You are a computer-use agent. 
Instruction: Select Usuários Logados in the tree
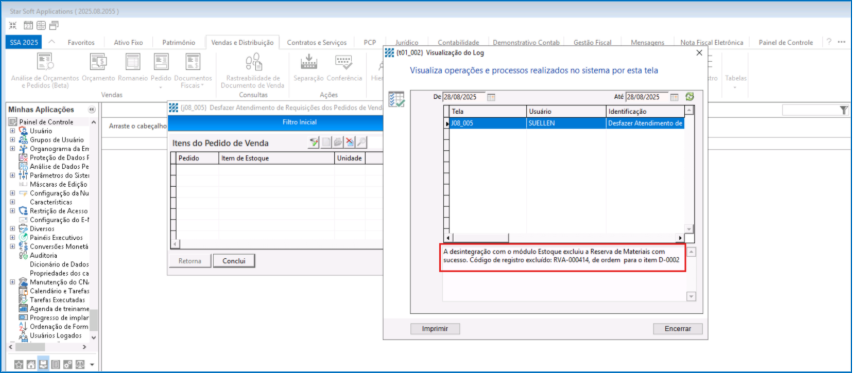tap(56, 335)
